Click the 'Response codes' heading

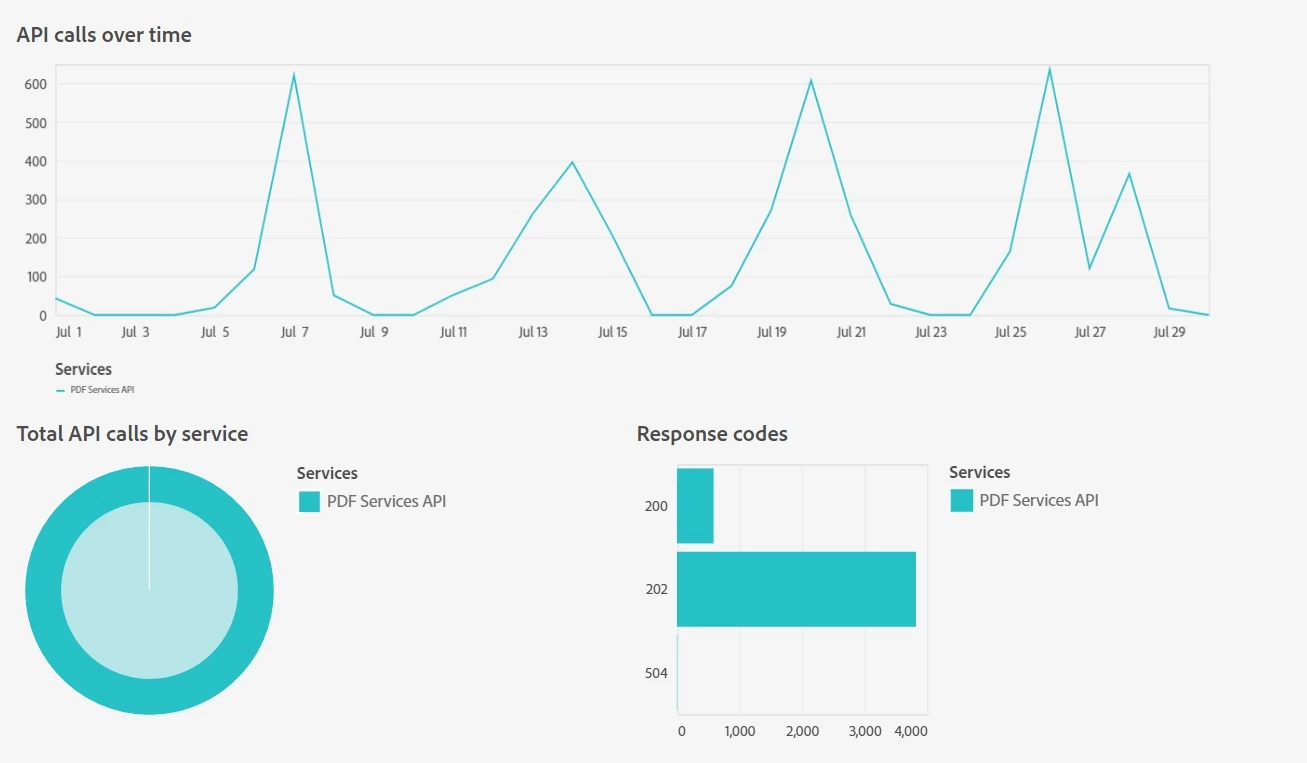712,434
